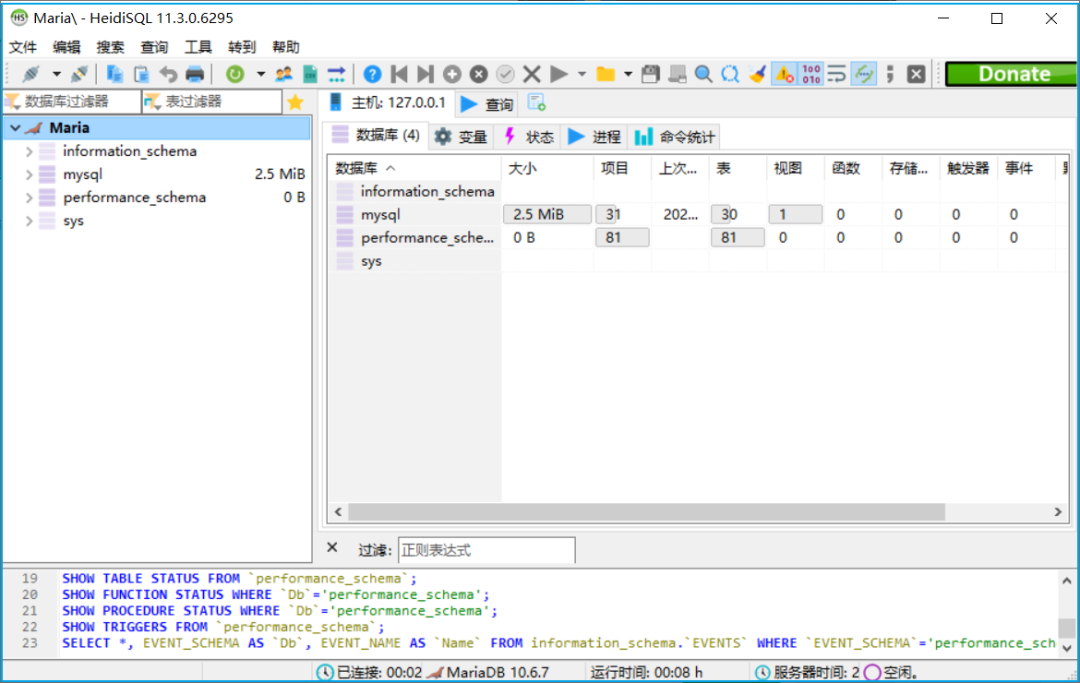Image resolution: width=1080 pixels, height=683 pixels.
Task: Open the 工具 menu
Action: tap(198, 47)
